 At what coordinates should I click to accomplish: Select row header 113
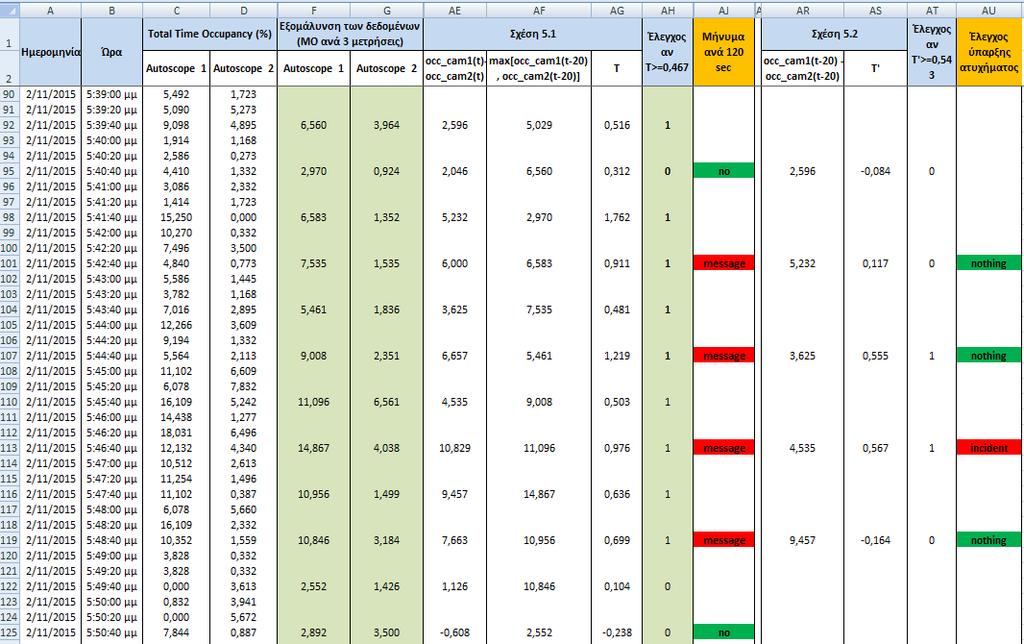tap(9, 448)
